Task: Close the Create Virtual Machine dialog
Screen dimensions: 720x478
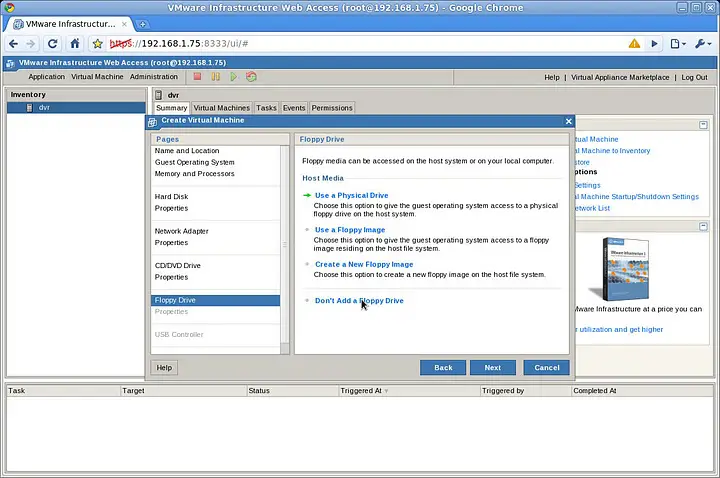Action: pos(568,121)
